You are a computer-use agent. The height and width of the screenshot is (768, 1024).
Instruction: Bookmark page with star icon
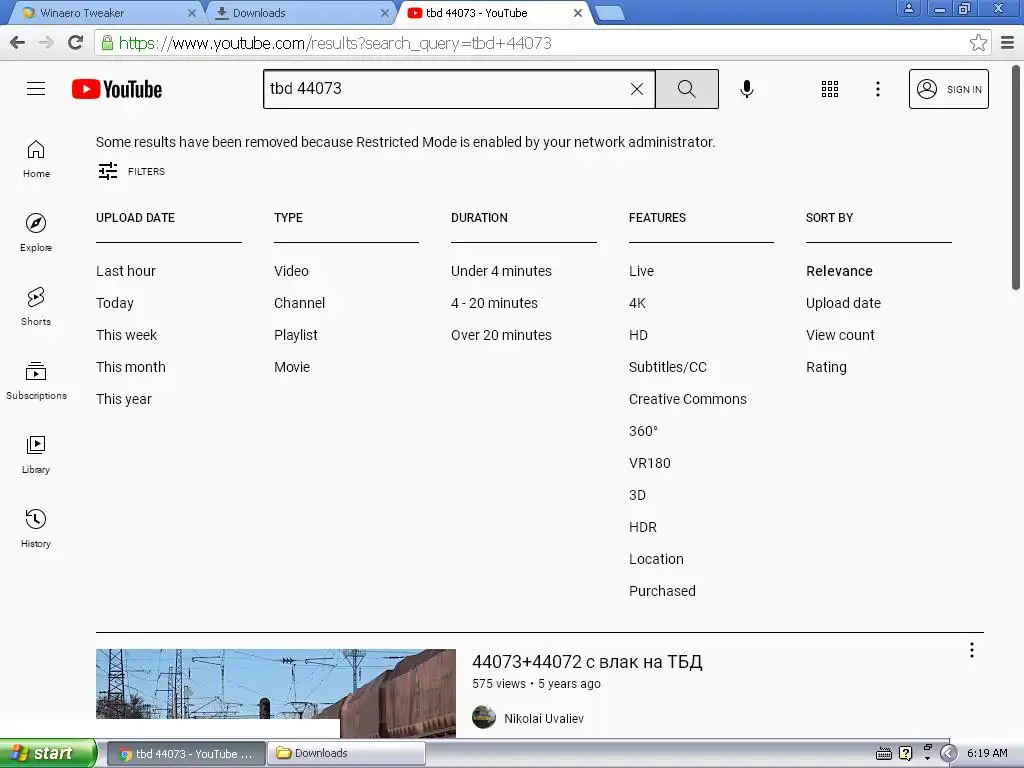(x=978, y=43)
